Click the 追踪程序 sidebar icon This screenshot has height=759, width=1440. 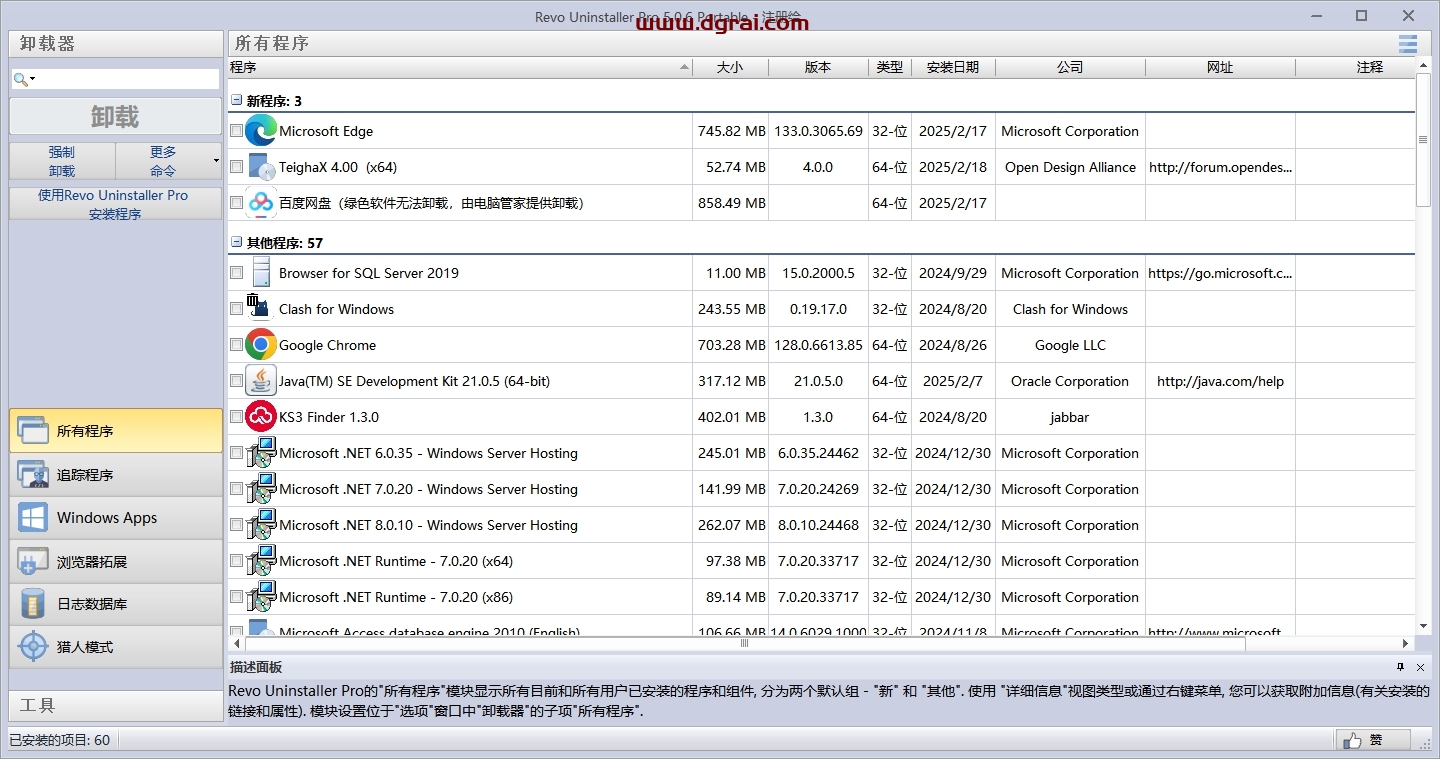(33, 475)
